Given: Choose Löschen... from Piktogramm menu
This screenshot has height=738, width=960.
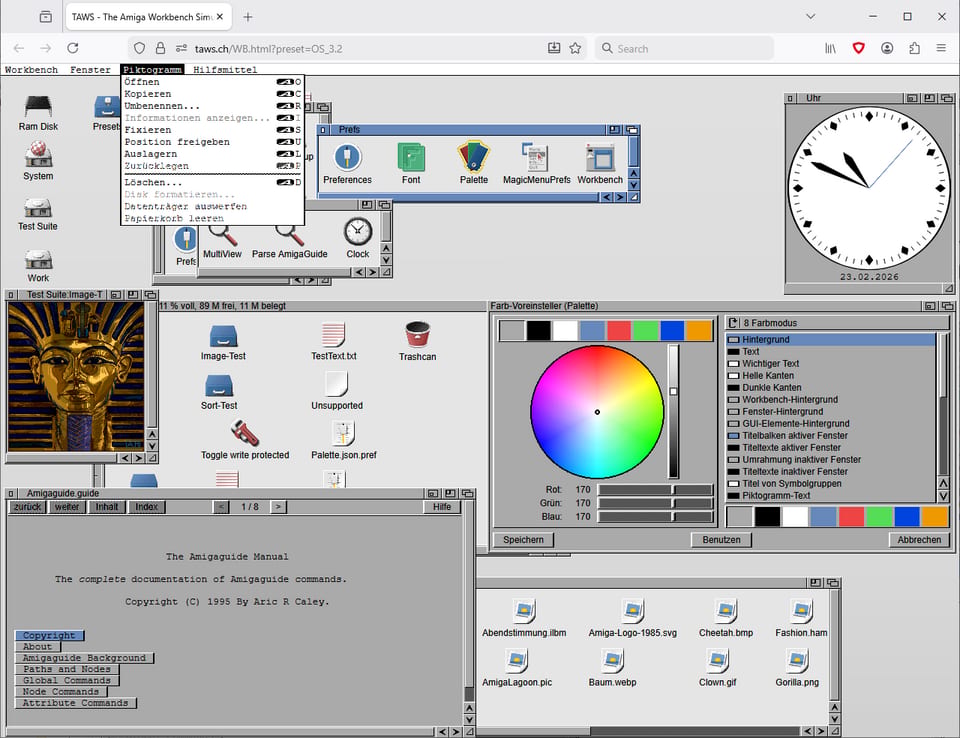Looking at the screenshot, I should tap(212, 183).
